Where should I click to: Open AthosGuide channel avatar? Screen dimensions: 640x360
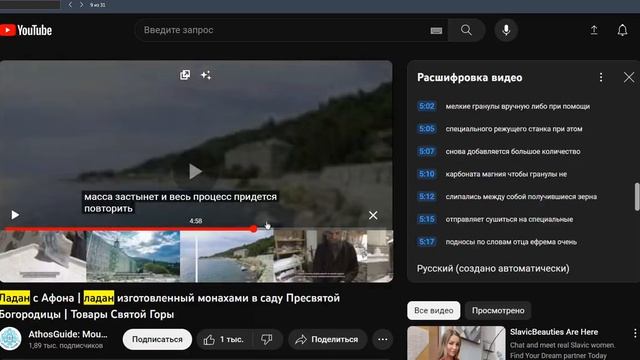tap(11, 339)
